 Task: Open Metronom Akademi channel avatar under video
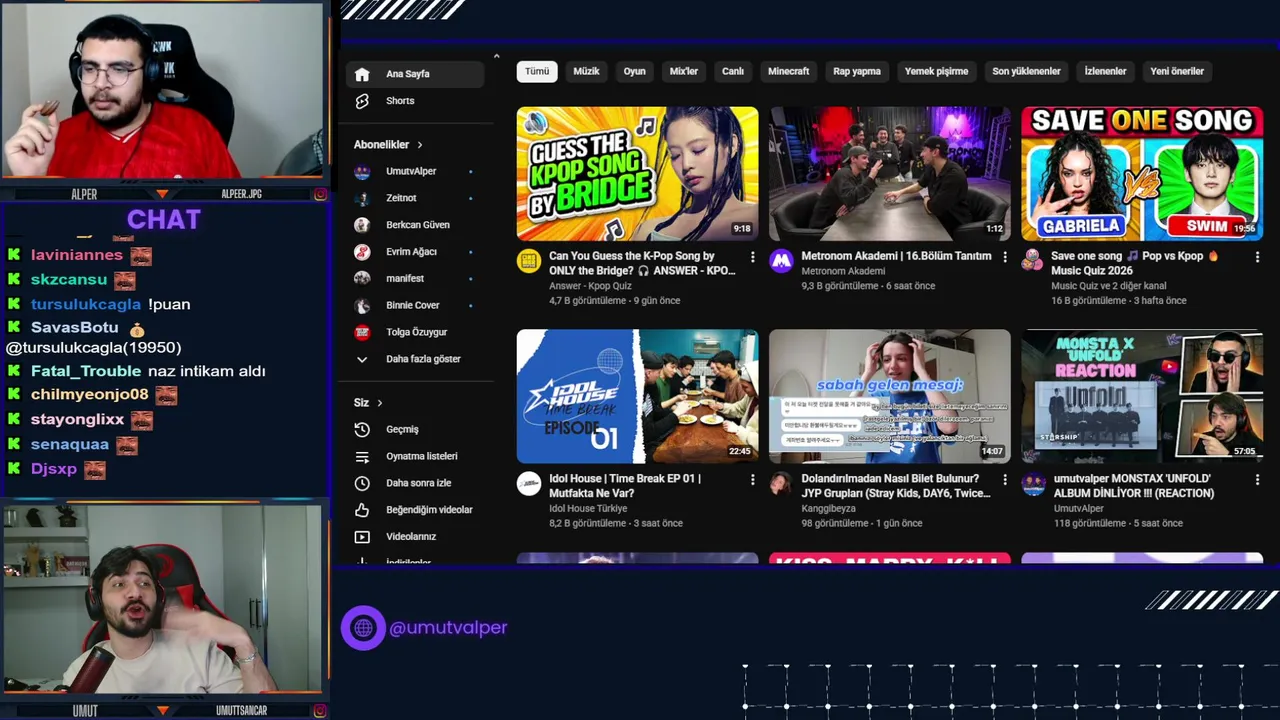[x=781, y=261]
